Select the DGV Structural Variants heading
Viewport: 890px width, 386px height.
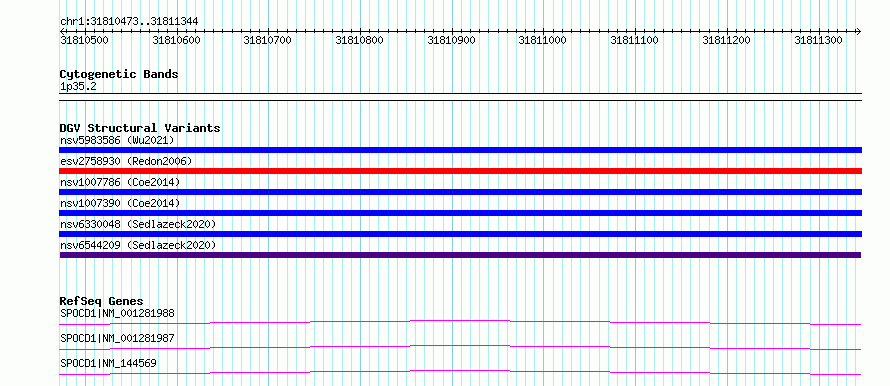(140, 128)
